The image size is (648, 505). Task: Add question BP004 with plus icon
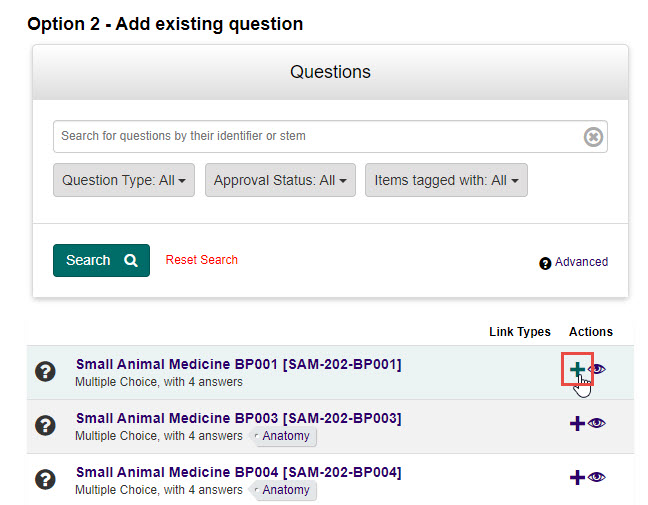coord(577,478)
